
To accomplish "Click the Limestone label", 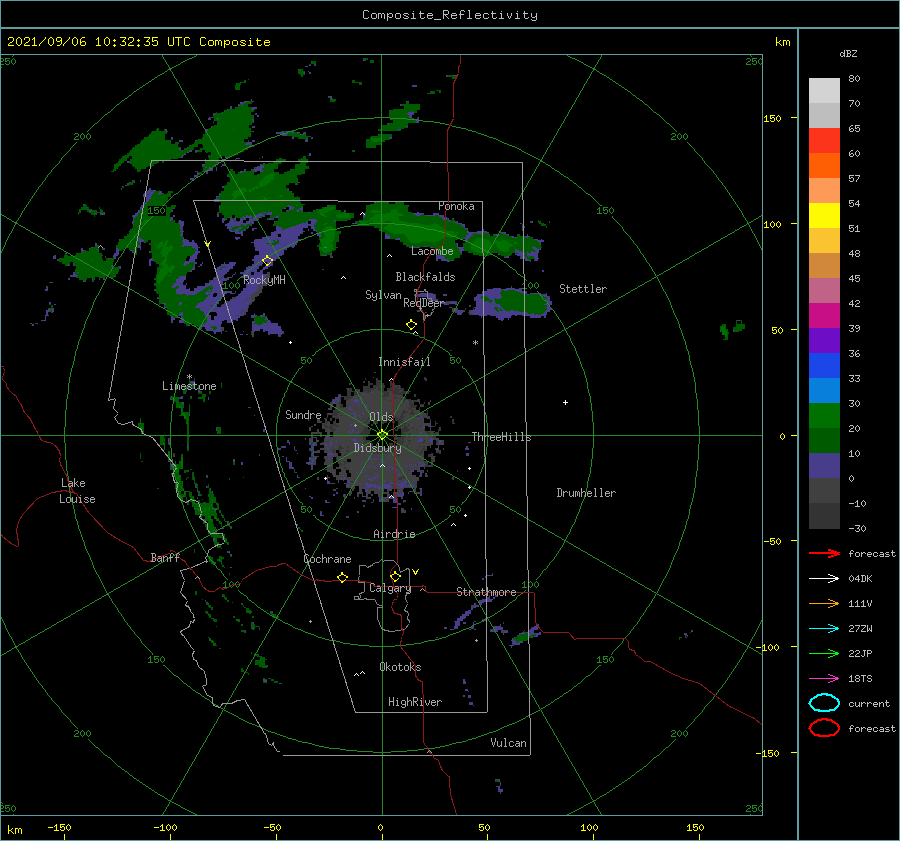I will [189, 386].
